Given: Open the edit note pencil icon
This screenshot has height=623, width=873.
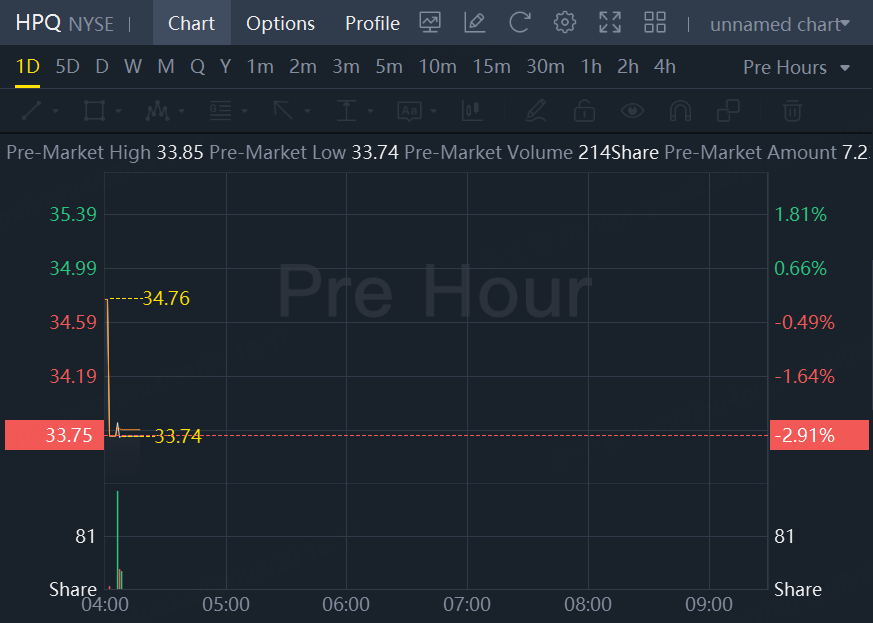Looking at the screenshot, I should pyautogui.click(x=475, y=23).
